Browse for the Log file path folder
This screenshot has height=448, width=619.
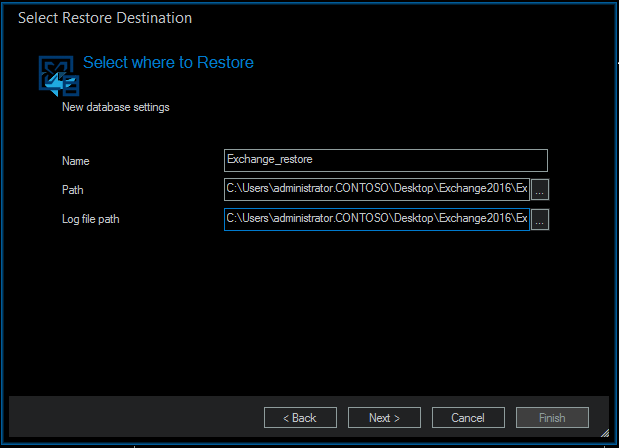[540, 220]
